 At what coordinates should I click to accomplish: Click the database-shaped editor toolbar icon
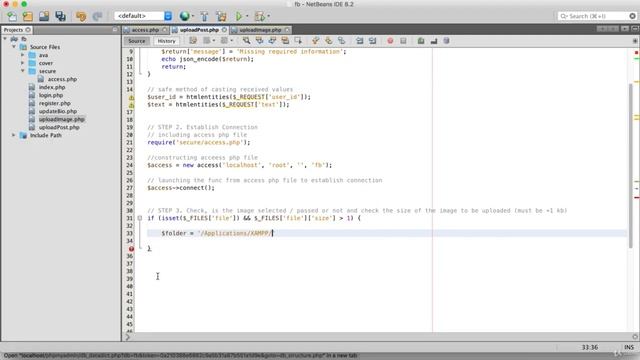447,41
